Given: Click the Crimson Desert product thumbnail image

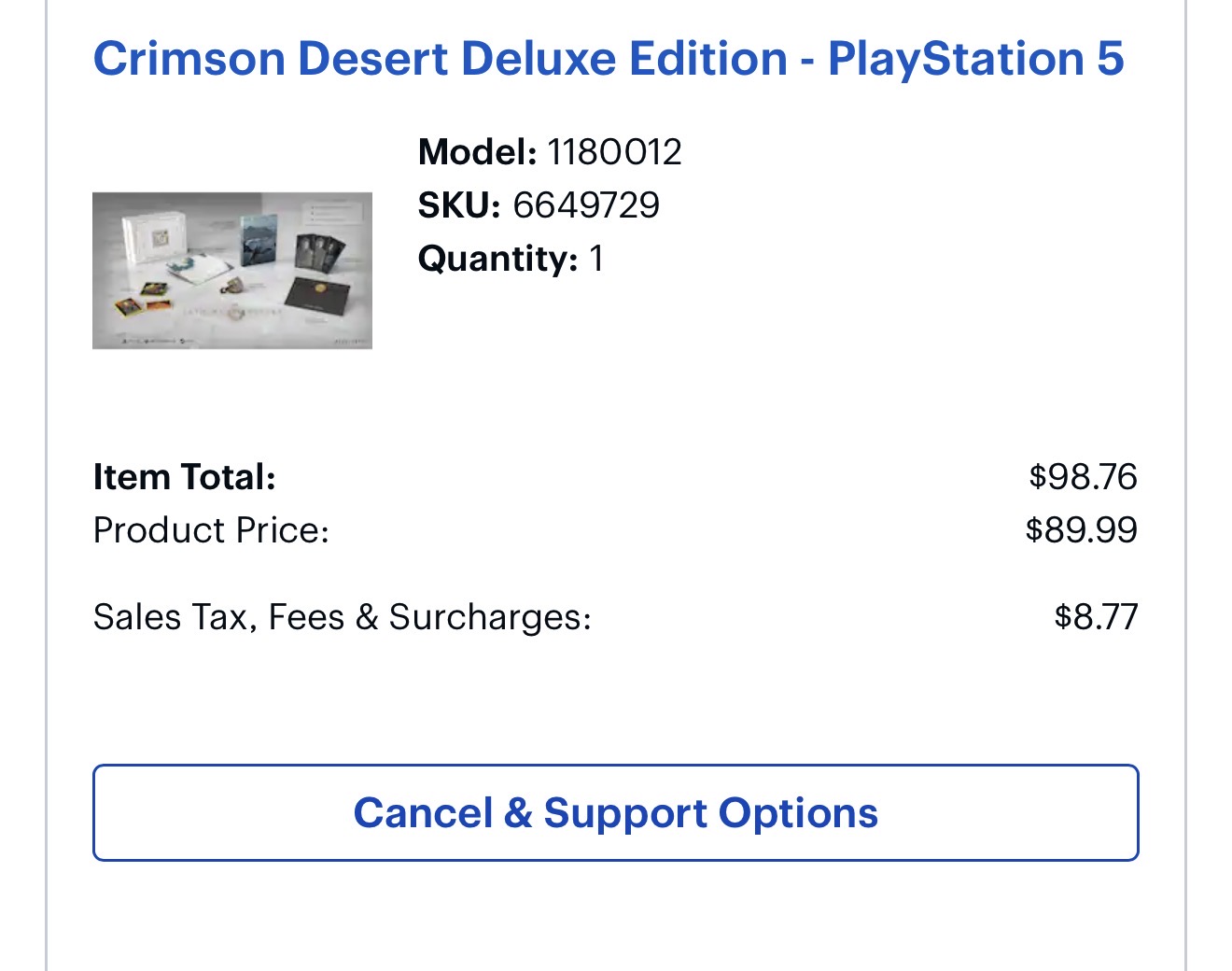Looking at the screenshot, I should point(232,270).
